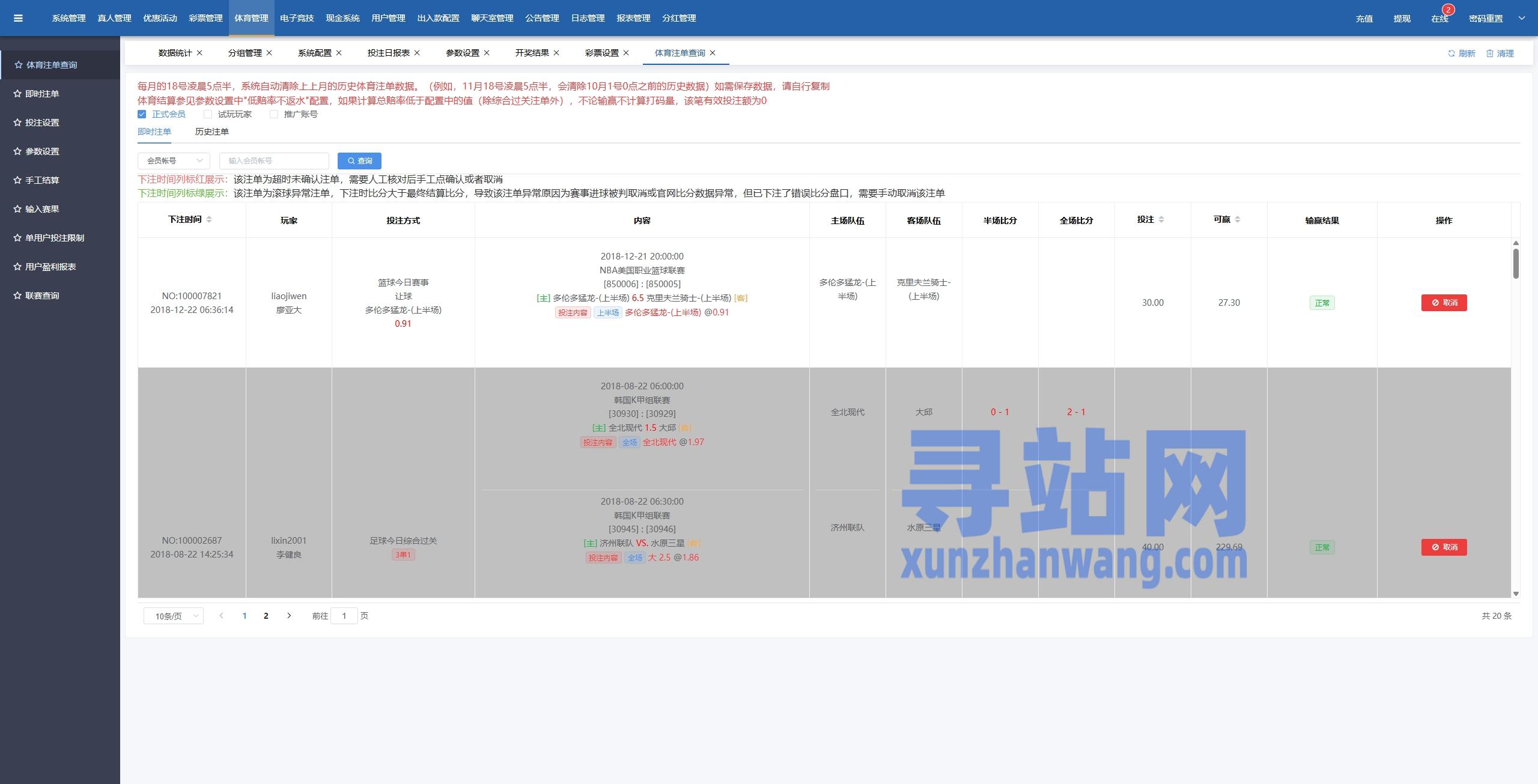This screenshot has height=784, width=1538.
Task: Go to next page arrow
Action: pyautogui.click(x=289, y=616)
